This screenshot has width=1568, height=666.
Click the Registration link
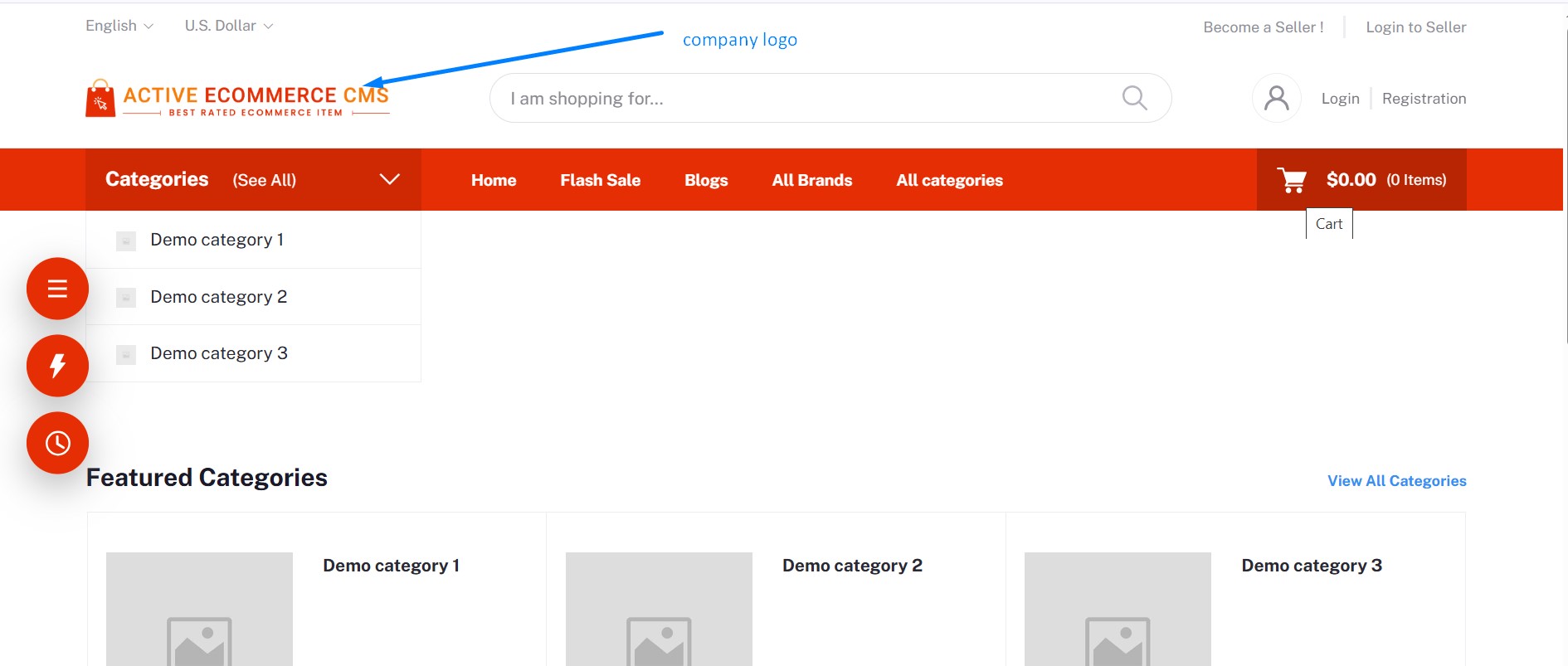coord(1424,99)
